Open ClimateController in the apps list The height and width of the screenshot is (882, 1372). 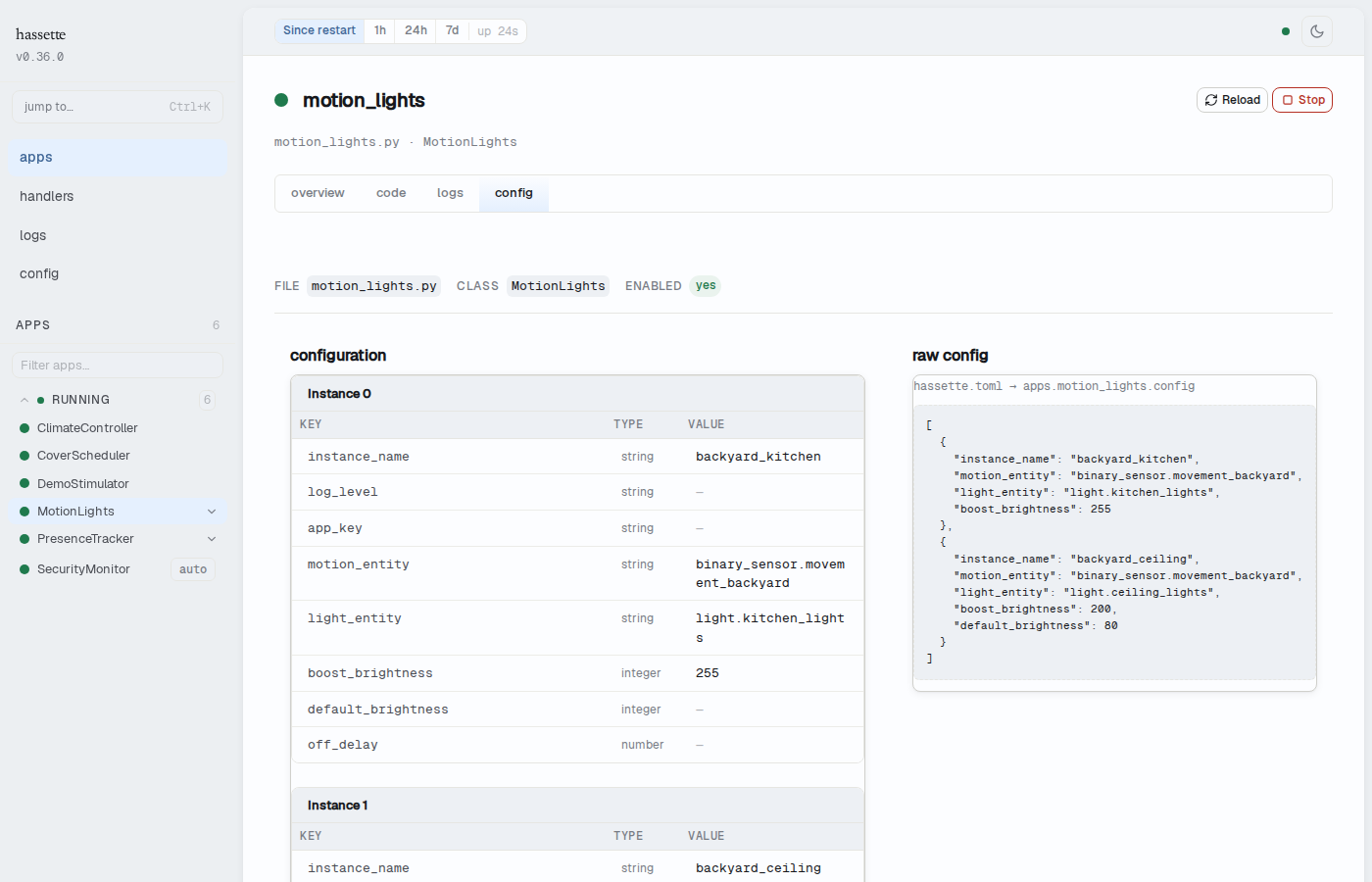(87, 428)
